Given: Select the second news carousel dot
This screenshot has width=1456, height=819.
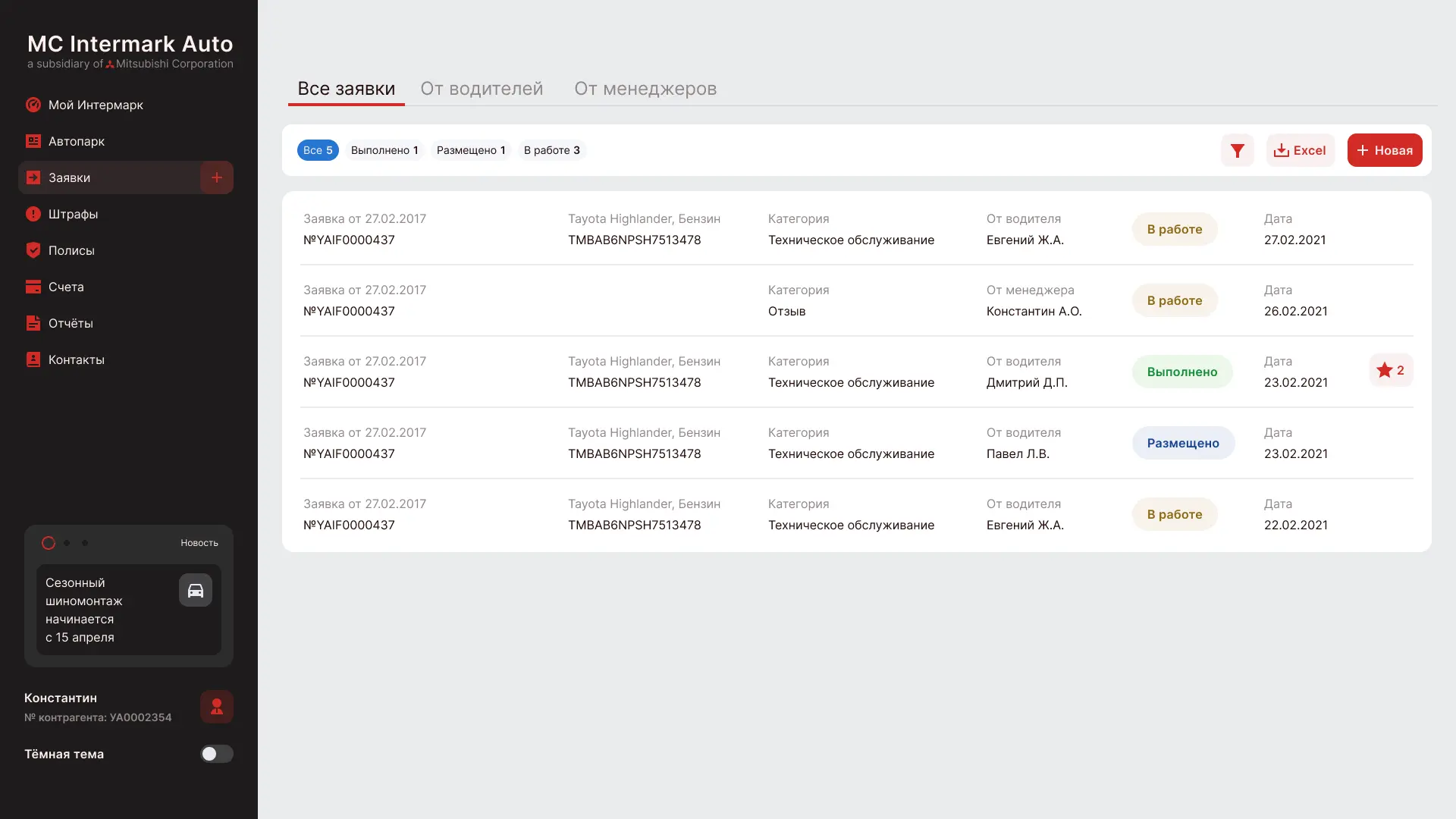Looking at the screenshot, I should click(67, 543).
